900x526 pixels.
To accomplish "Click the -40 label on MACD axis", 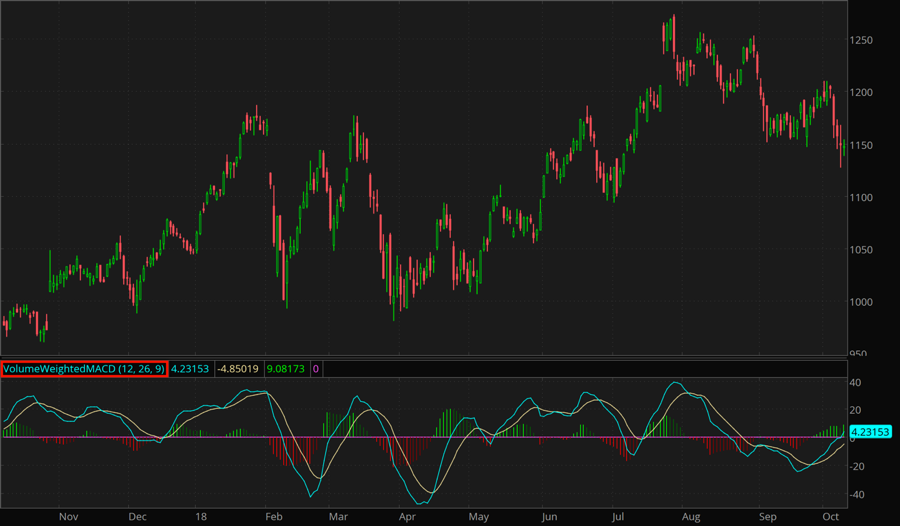I will point(858,495).
